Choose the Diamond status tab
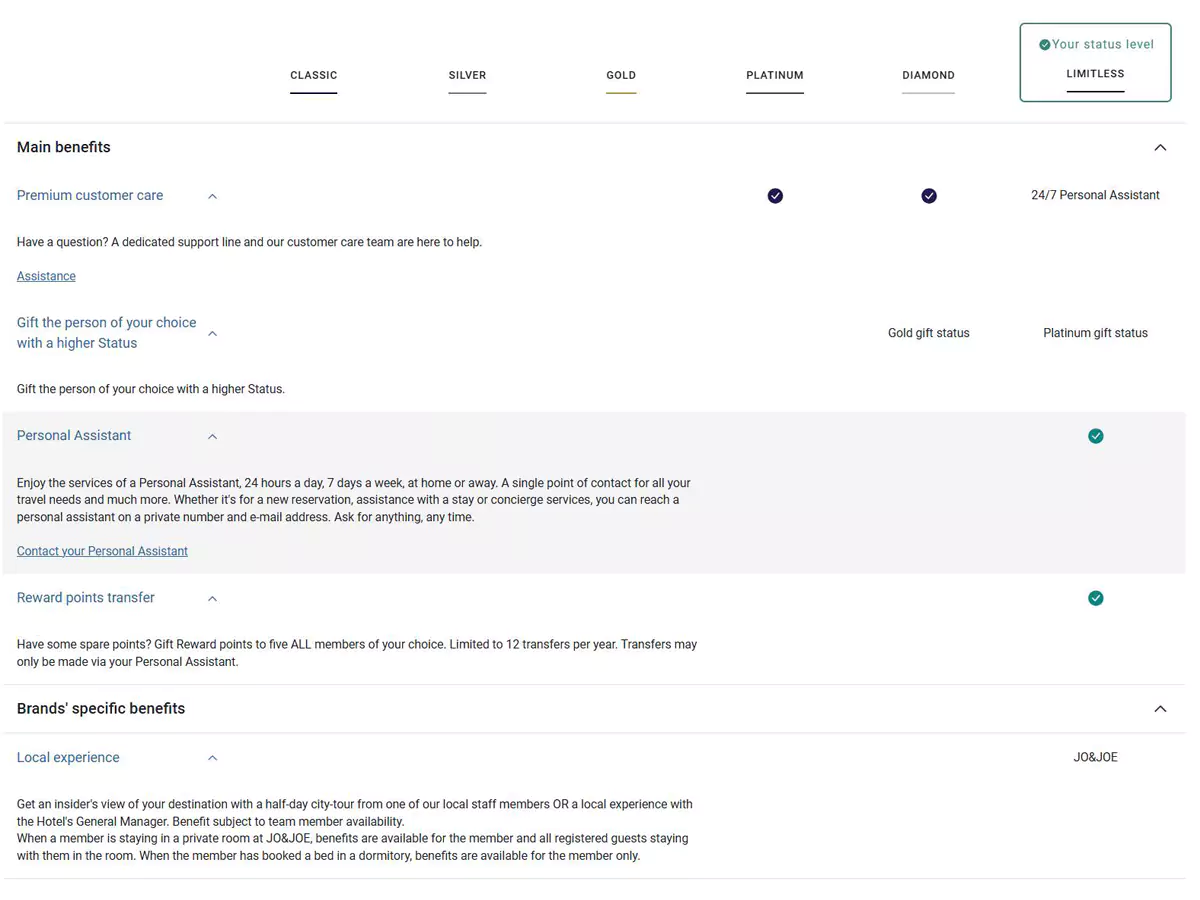Image resolution: width=1200 pixels, height=900 pixels. [x=928, y=75]
